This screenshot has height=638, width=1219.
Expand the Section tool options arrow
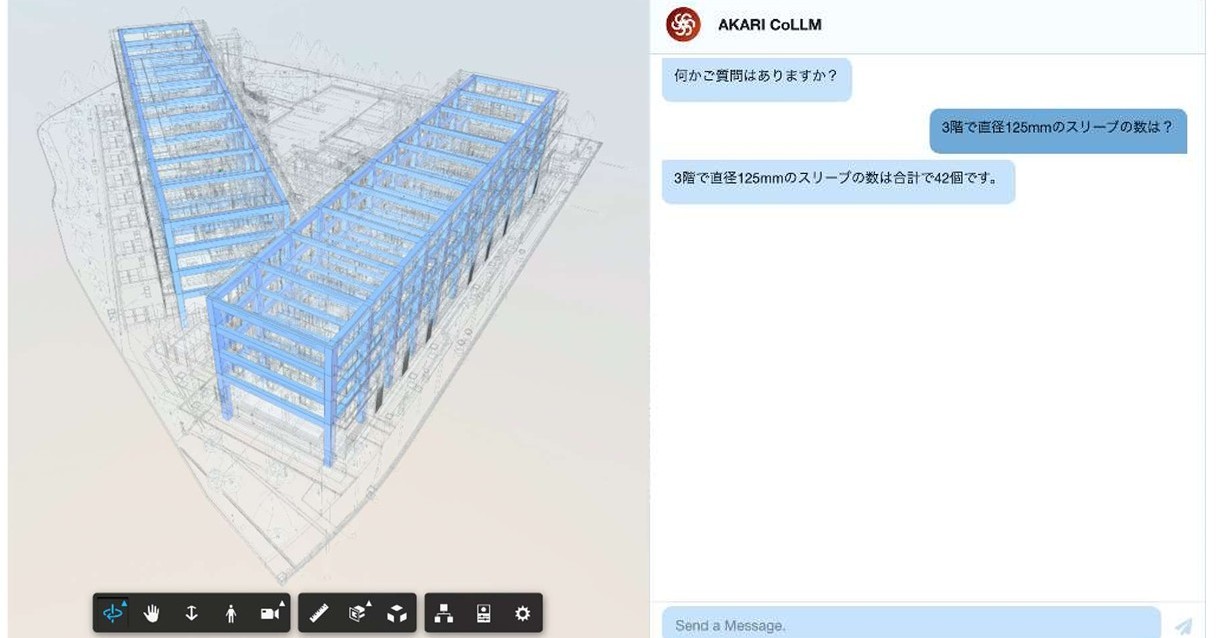click(369, 604)
